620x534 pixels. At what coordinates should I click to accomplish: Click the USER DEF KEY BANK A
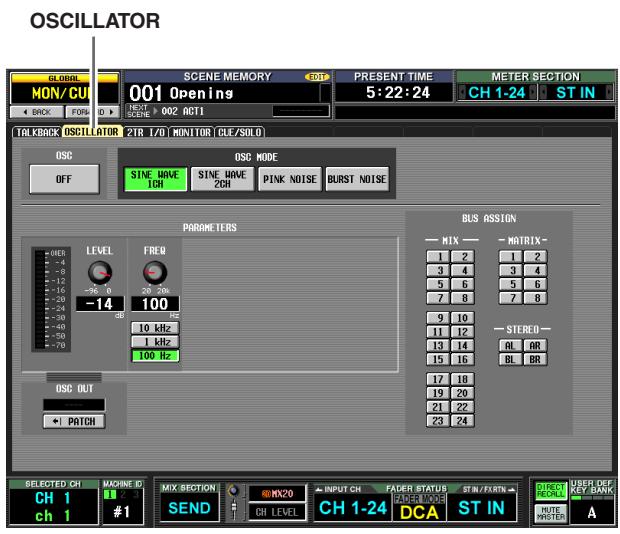tap(592, 513)
